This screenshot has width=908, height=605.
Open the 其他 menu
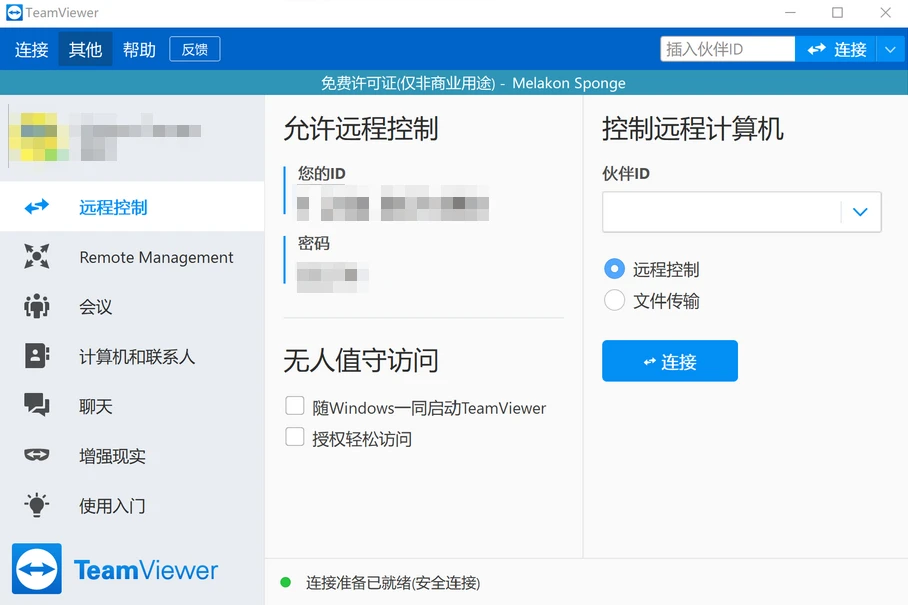pyautogui.click(x=85, y=50)
